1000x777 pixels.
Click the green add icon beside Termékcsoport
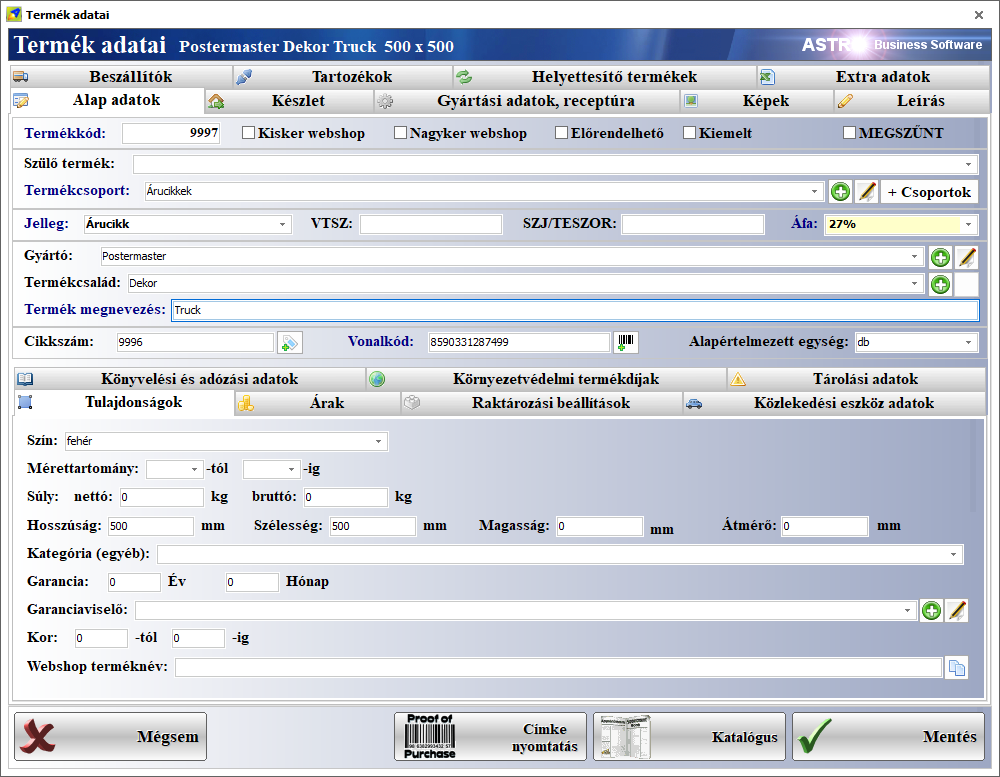(841, 191)
